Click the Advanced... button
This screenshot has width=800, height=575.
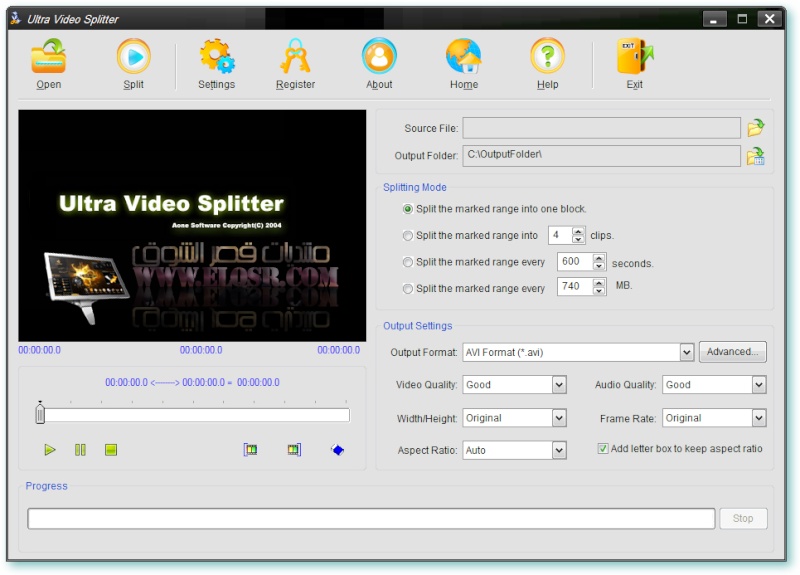733,352
